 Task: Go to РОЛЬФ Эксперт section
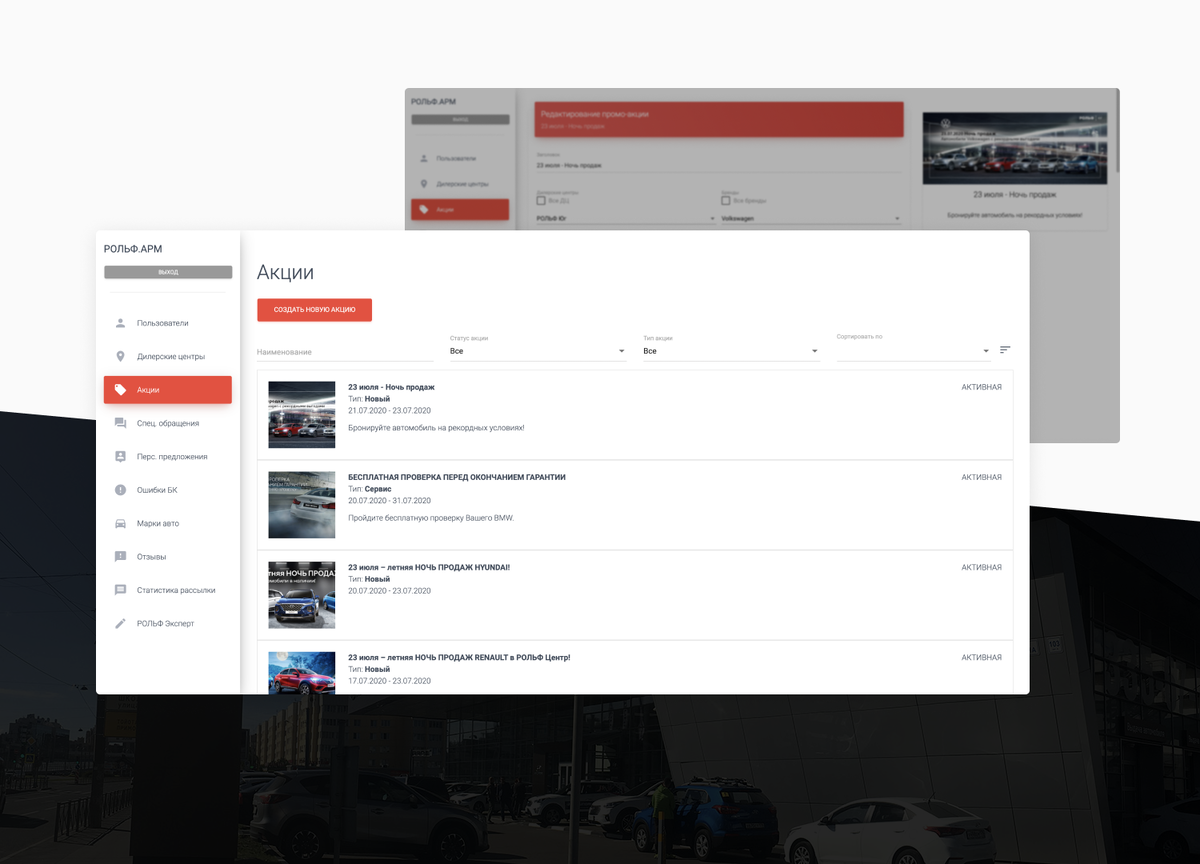[168, 623]
